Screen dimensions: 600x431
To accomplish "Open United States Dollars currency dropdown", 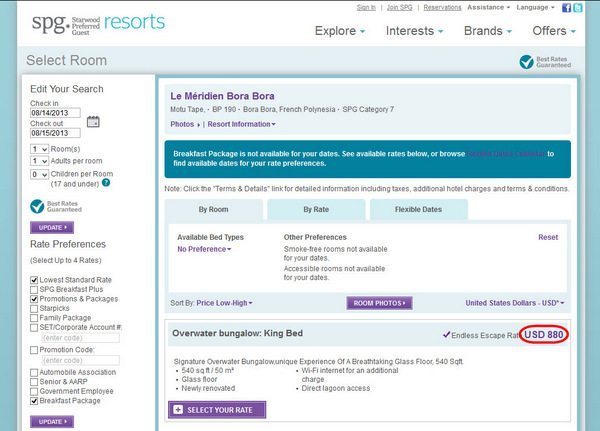I will (515, 303).
